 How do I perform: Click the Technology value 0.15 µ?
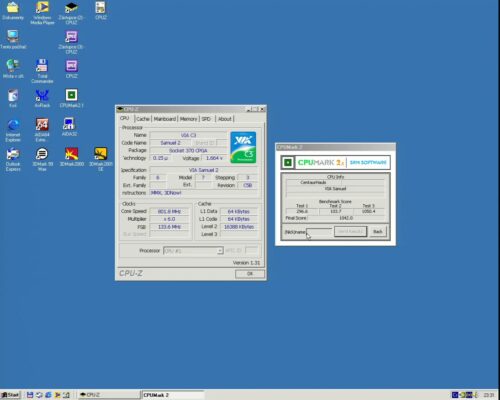(x=160, y=158)
